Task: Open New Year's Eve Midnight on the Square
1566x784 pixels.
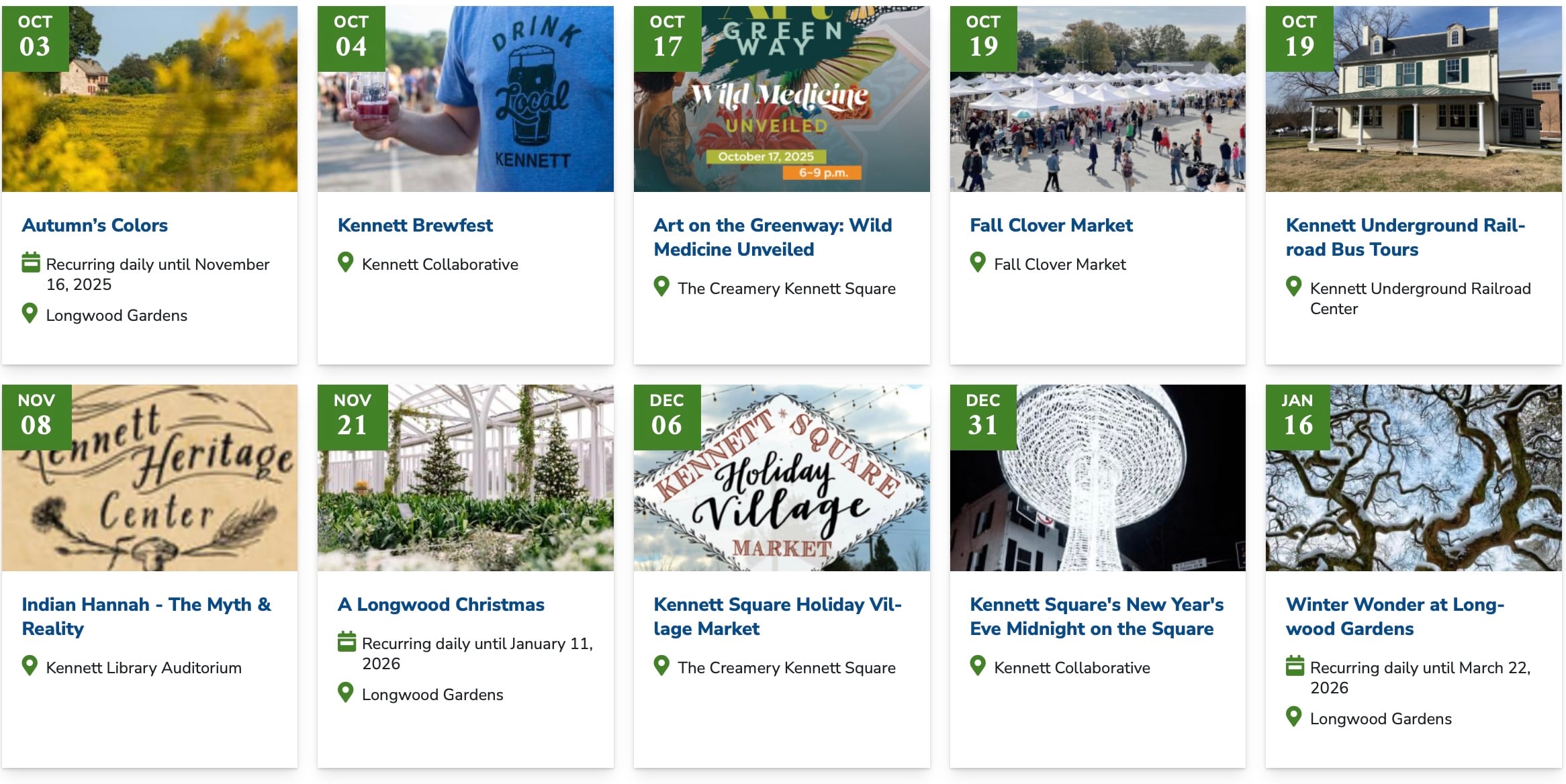Action: point(1096,616)
